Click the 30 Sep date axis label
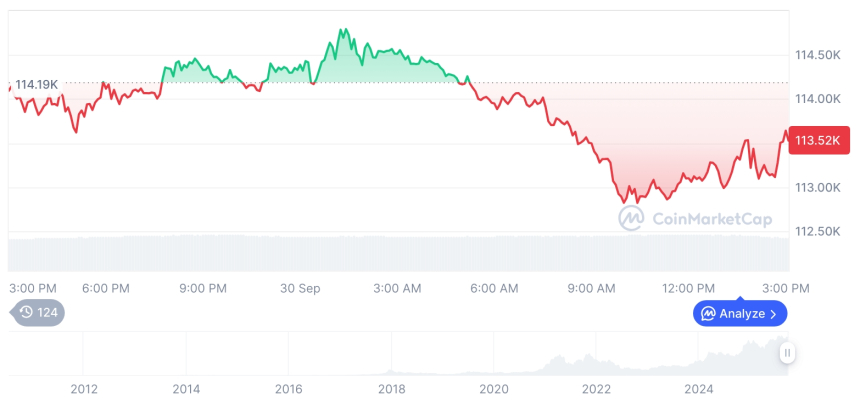The width and height of the screenshot is (860, 401). pyautogui.click(x=300, y=288)
